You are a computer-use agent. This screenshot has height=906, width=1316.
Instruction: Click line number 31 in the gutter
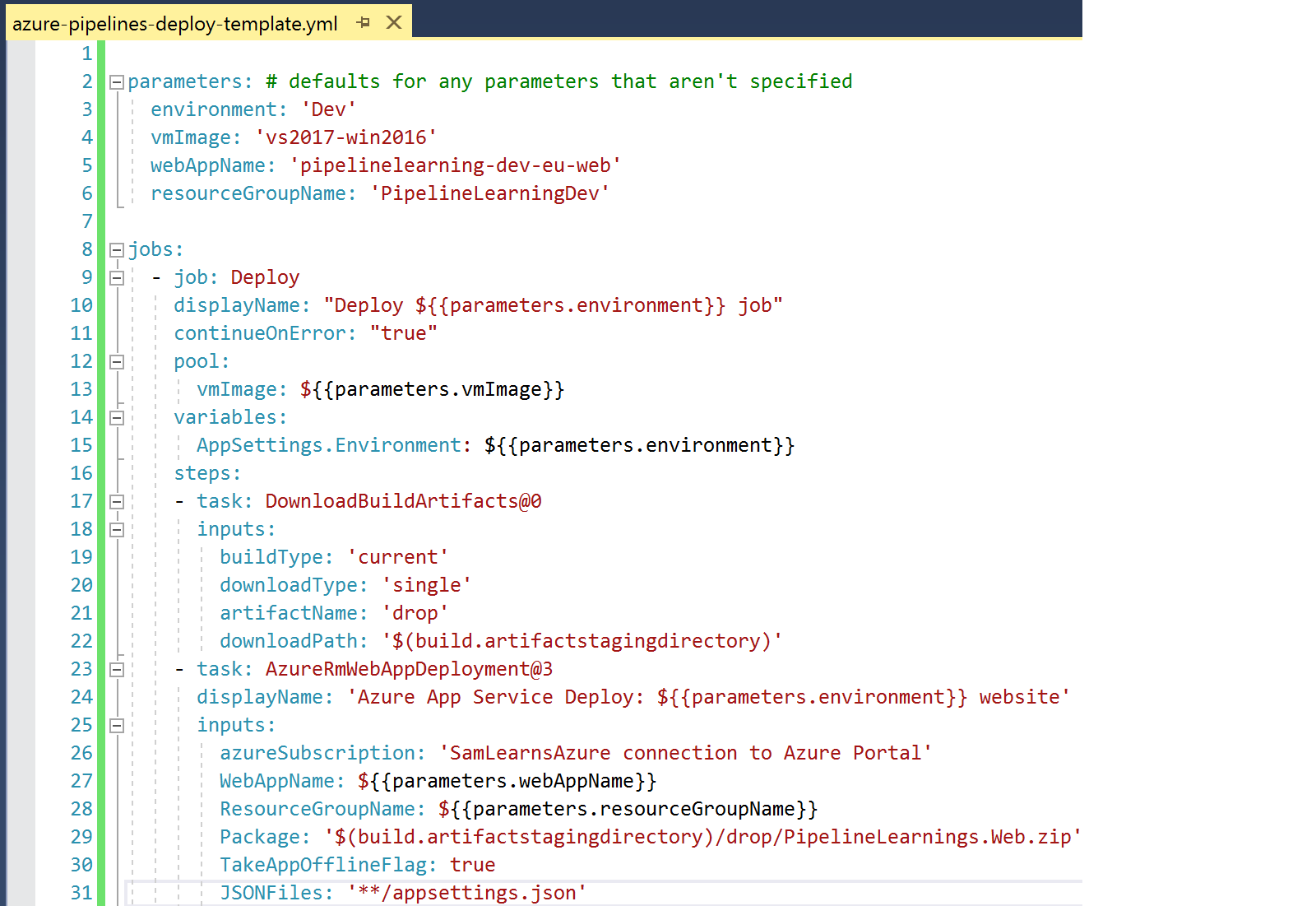click(81, 893)
